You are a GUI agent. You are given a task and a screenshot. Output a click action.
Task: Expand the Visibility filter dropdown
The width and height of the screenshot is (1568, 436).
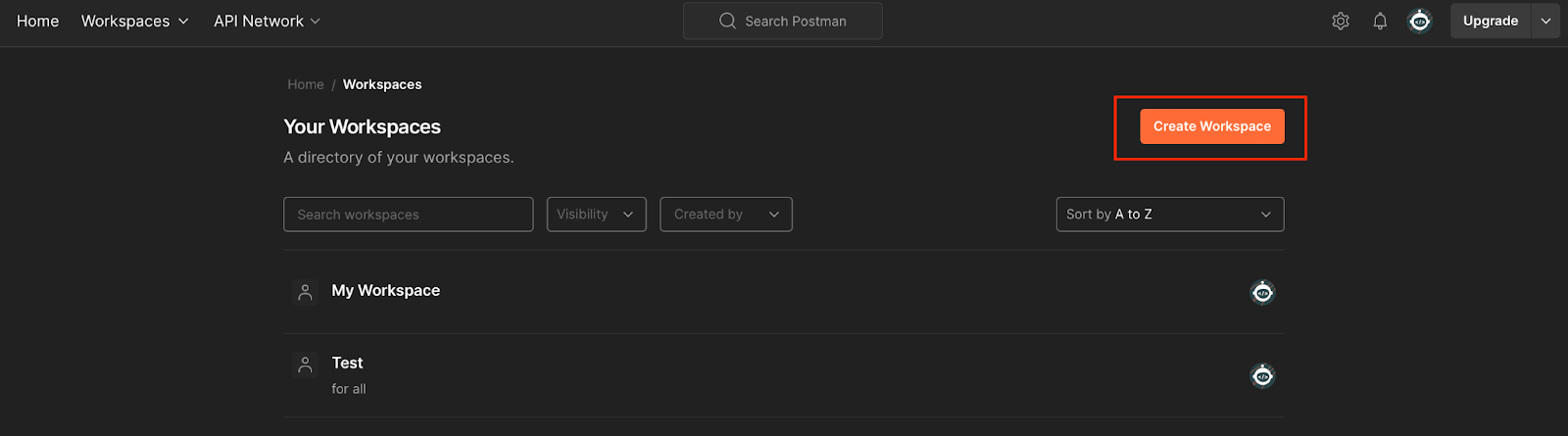coord(596,215)
